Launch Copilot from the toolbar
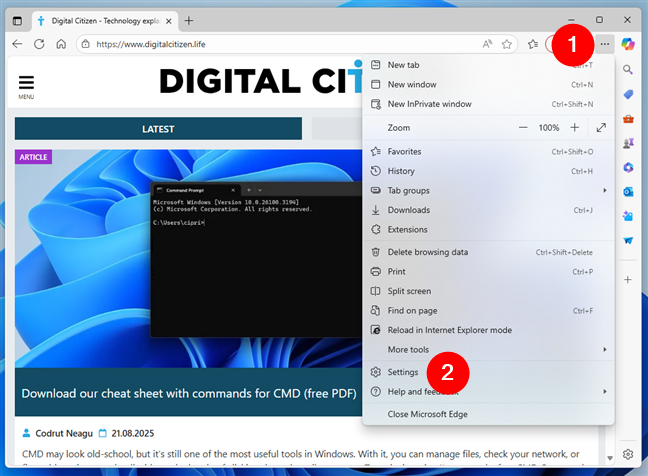Screen dimensions: 648x476 tap(628, 44)
